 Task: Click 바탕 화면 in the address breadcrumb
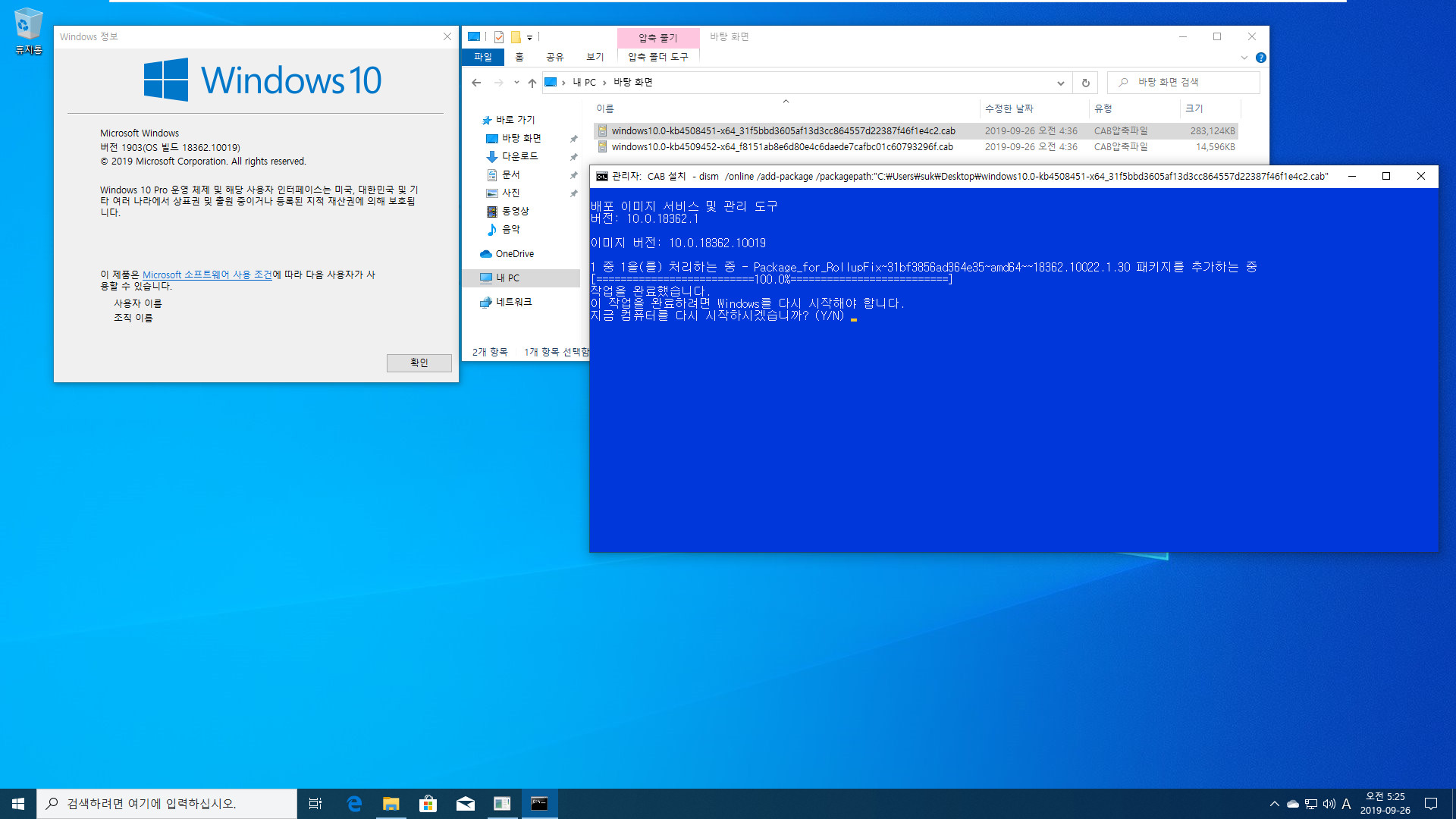[633, 83]
